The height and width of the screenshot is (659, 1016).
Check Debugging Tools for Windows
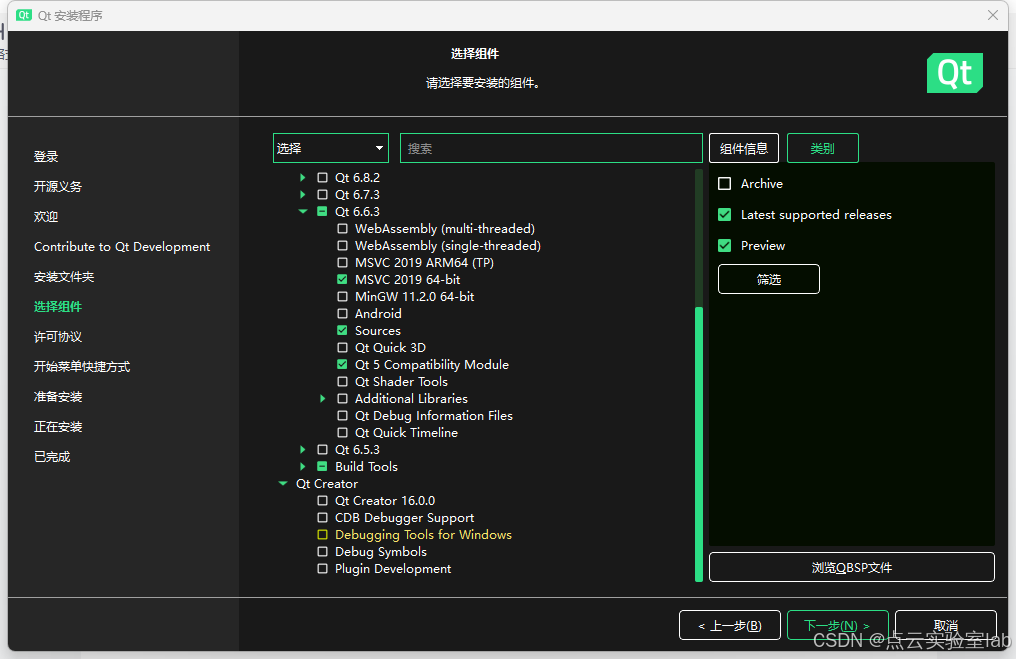[322, 535]
